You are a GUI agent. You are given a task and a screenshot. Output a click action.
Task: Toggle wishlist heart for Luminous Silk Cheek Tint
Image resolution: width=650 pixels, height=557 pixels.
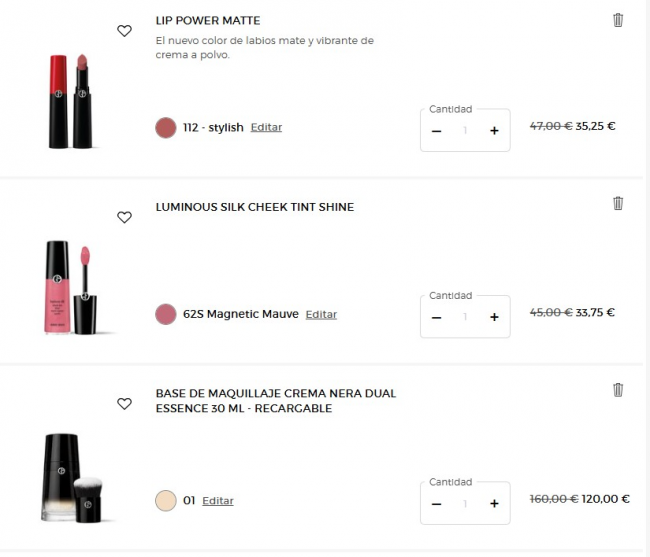click(x=124, y=217)
